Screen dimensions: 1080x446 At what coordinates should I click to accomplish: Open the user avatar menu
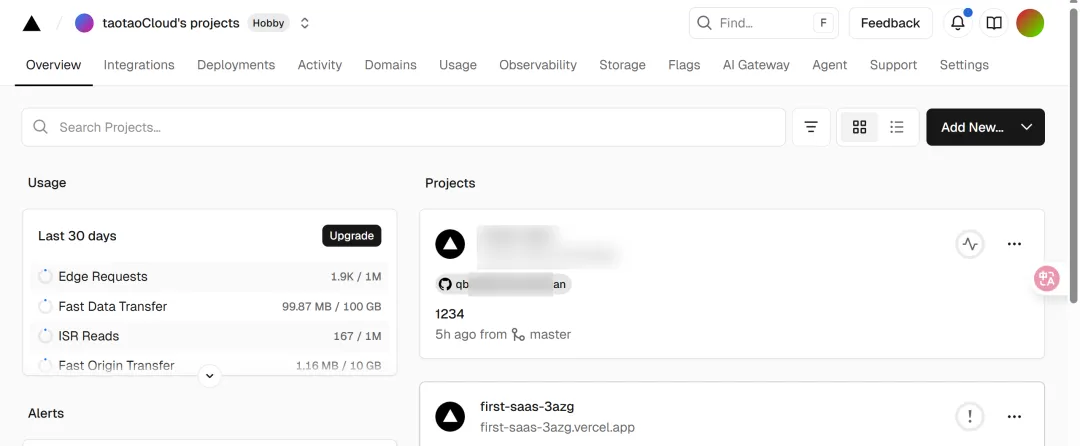(1030, 23)
